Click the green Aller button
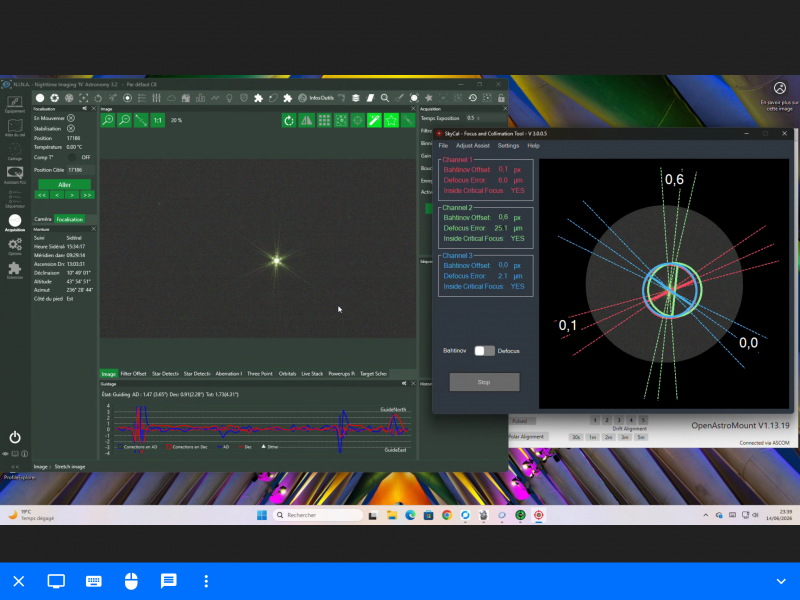 click(x=64, y=185)
